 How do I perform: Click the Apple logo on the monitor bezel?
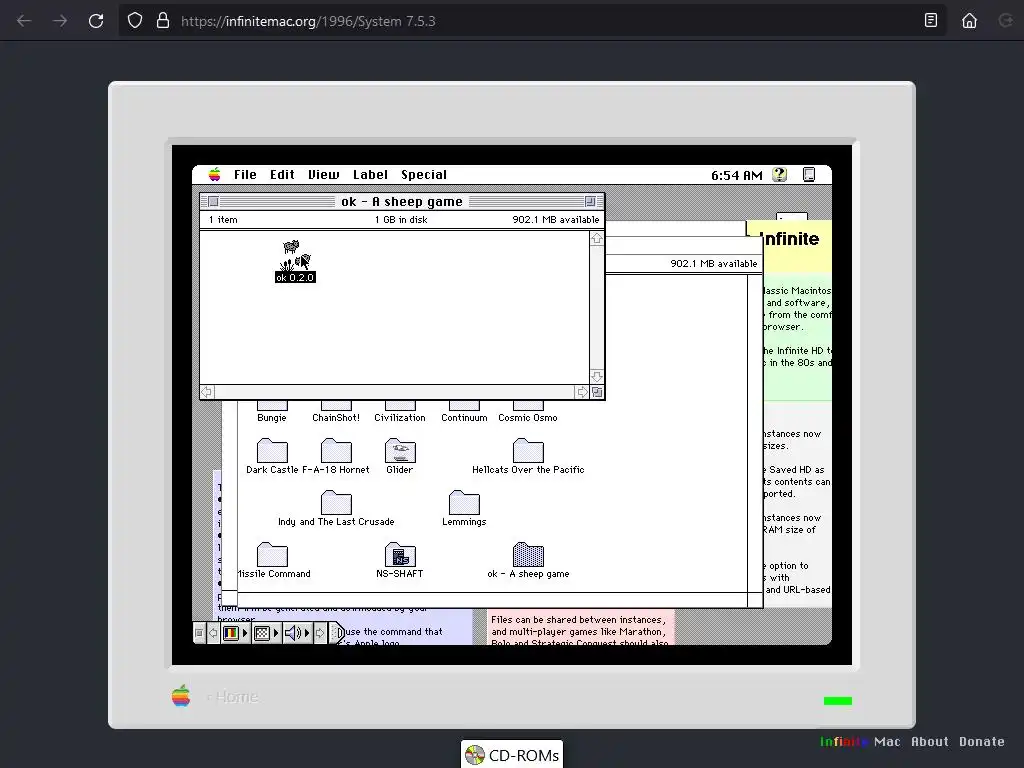point(181,696)
